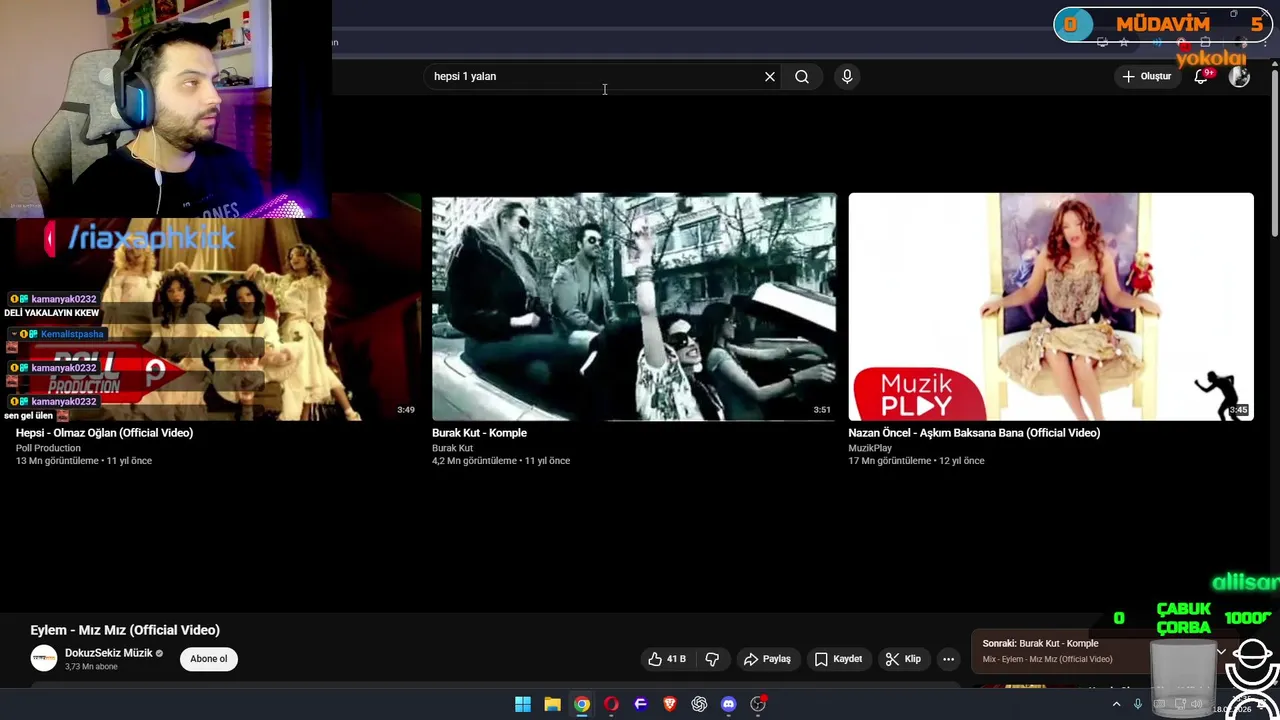1280x720 pixels.
Task: Start voice search with the microphone icon
Action: [x=847, y=77]
